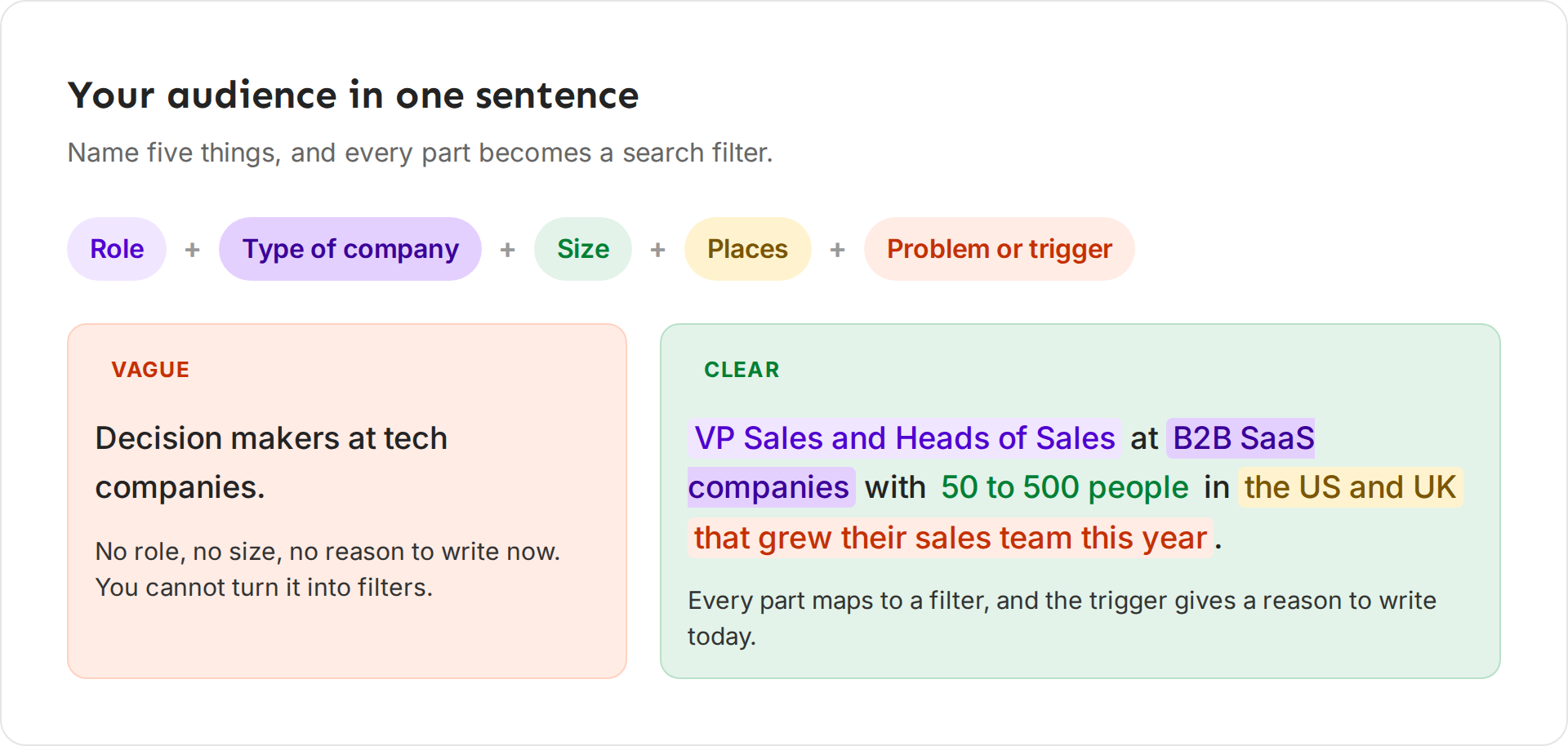The height and width of the screenshot is (746, 1568).
Task: Click the VAGUE card label
Action: (150, 370)
